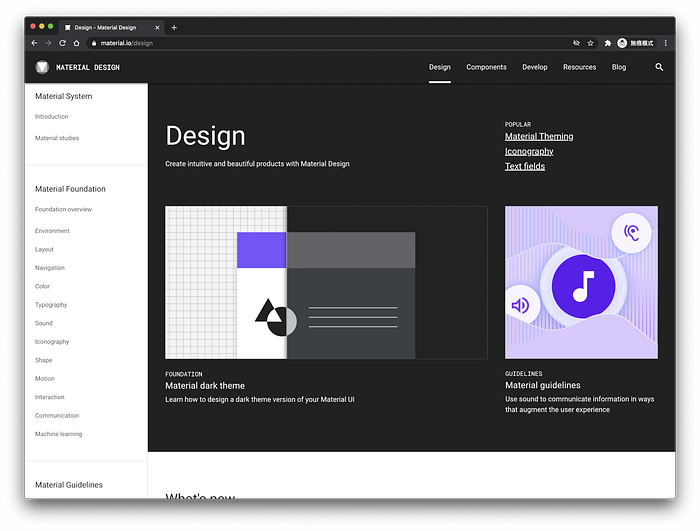Open a new tab with the plus icon
Image resolution: width=700 pixels, height=531 pixels.
[x=174, y=28]
